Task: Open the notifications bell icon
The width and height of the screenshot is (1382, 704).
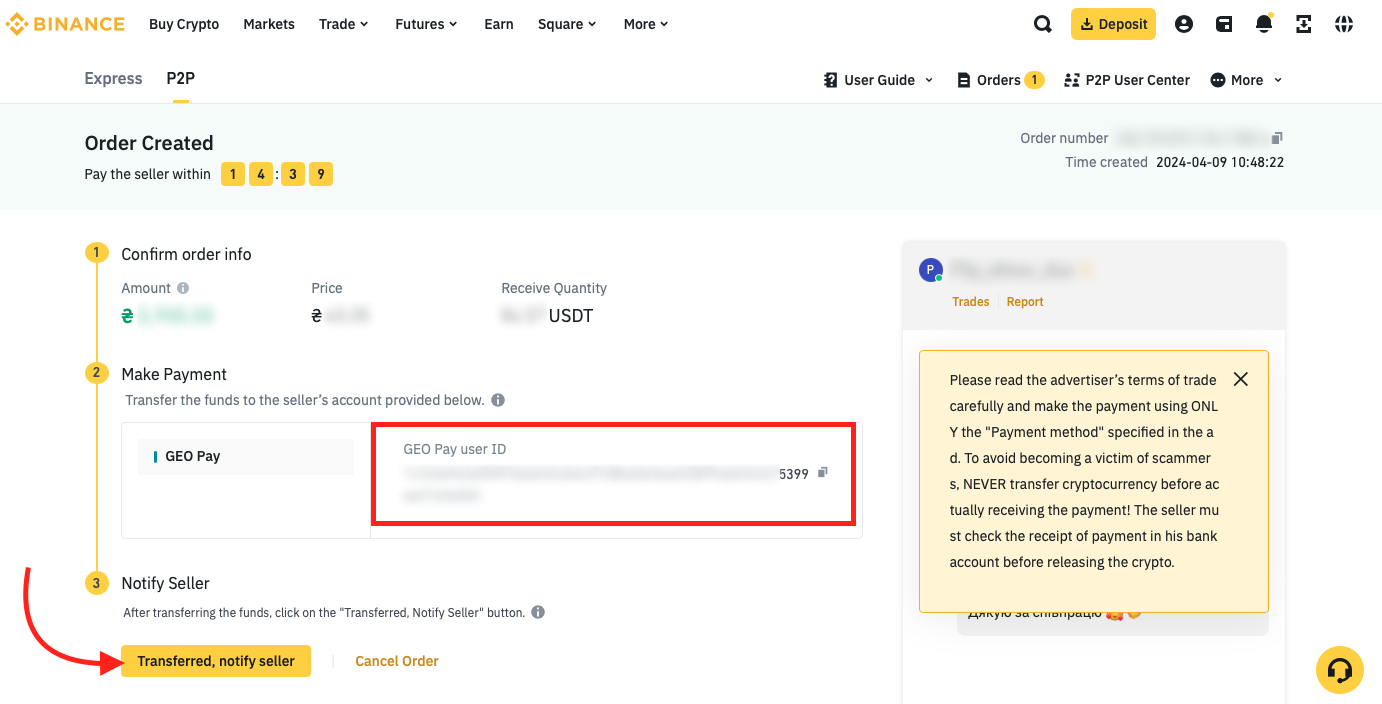Action: pos(1264,24)
